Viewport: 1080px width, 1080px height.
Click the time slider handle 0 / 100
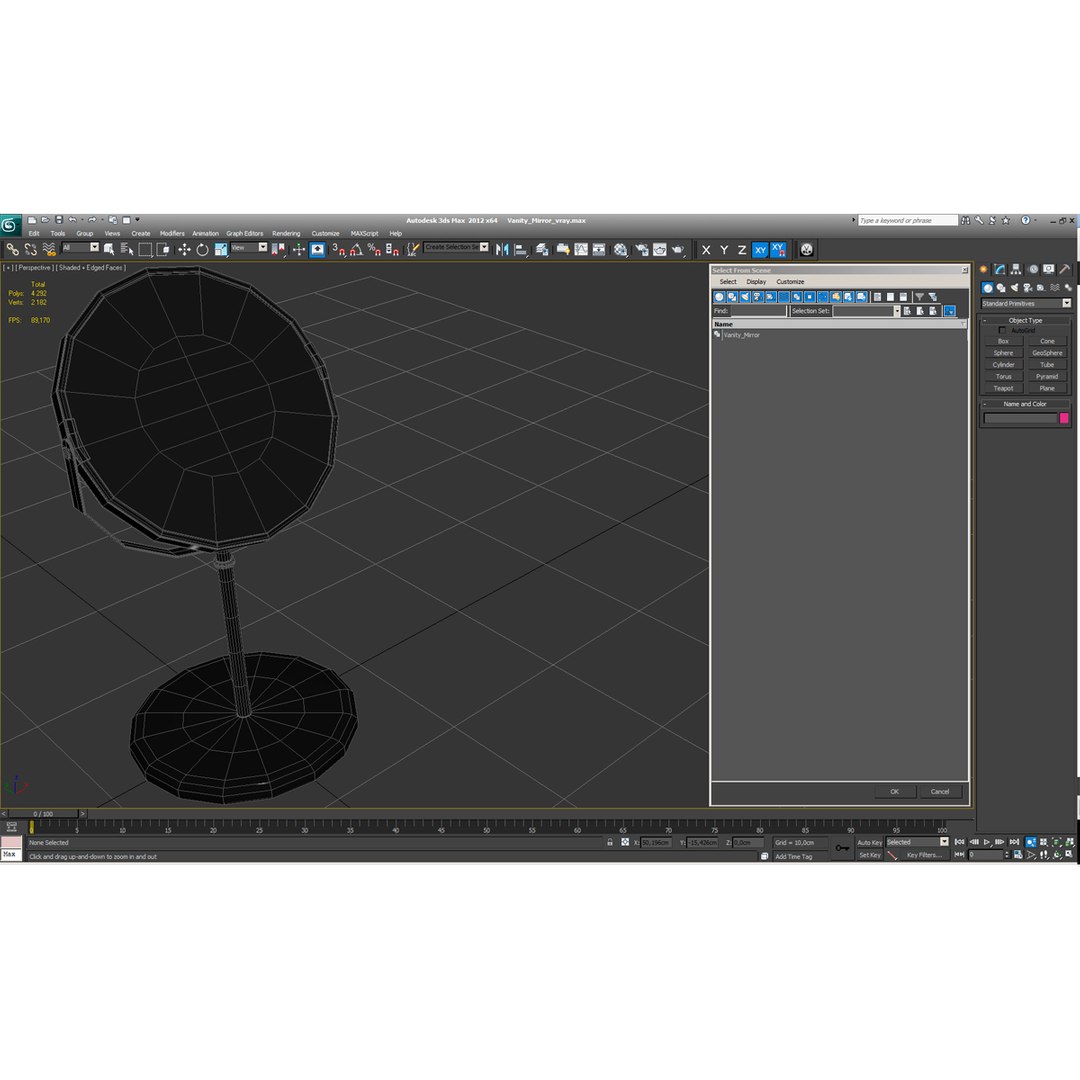(44, 813)
